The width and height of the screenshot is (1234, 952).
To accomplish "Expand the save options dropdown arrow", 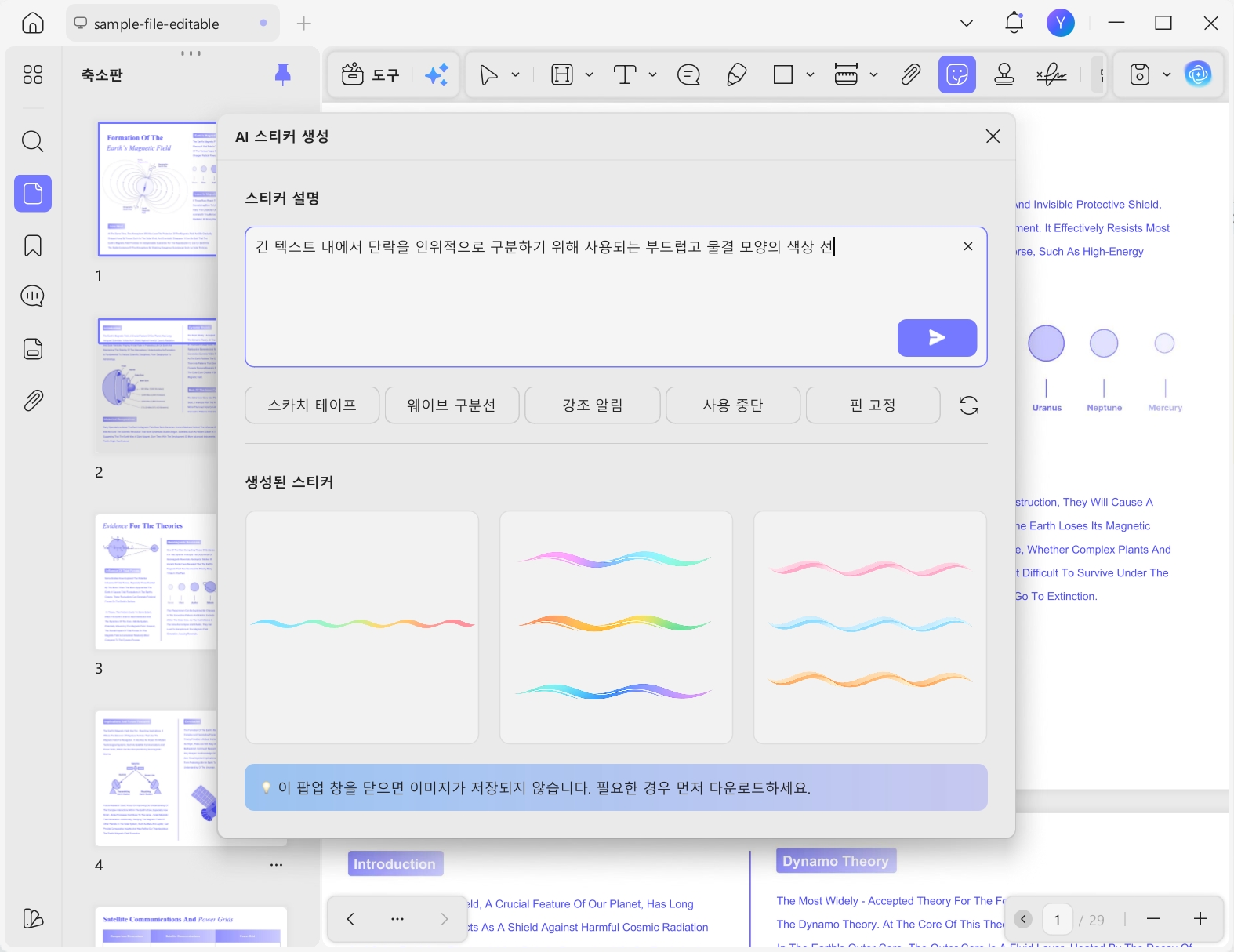I will pos(1167,74).
